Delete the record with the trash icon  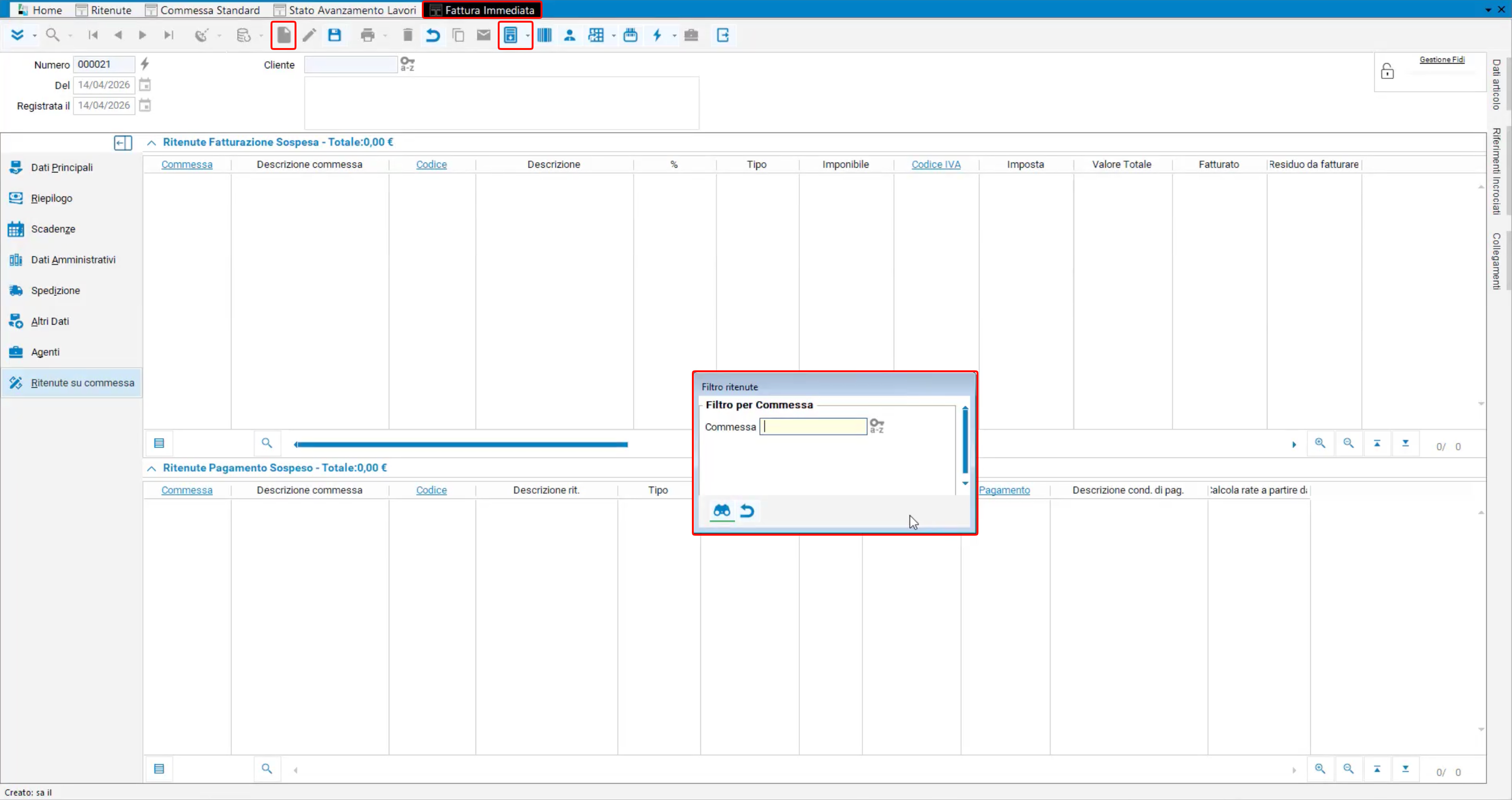407,35
